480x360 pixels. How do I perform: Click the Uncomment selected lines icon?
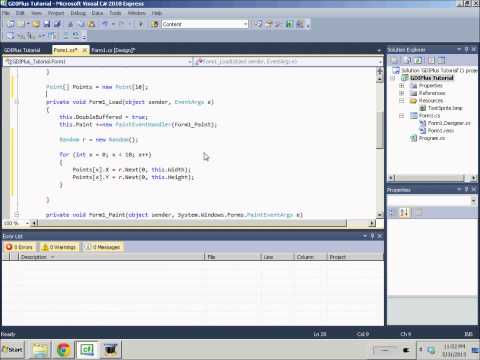(x=76, y=36)
